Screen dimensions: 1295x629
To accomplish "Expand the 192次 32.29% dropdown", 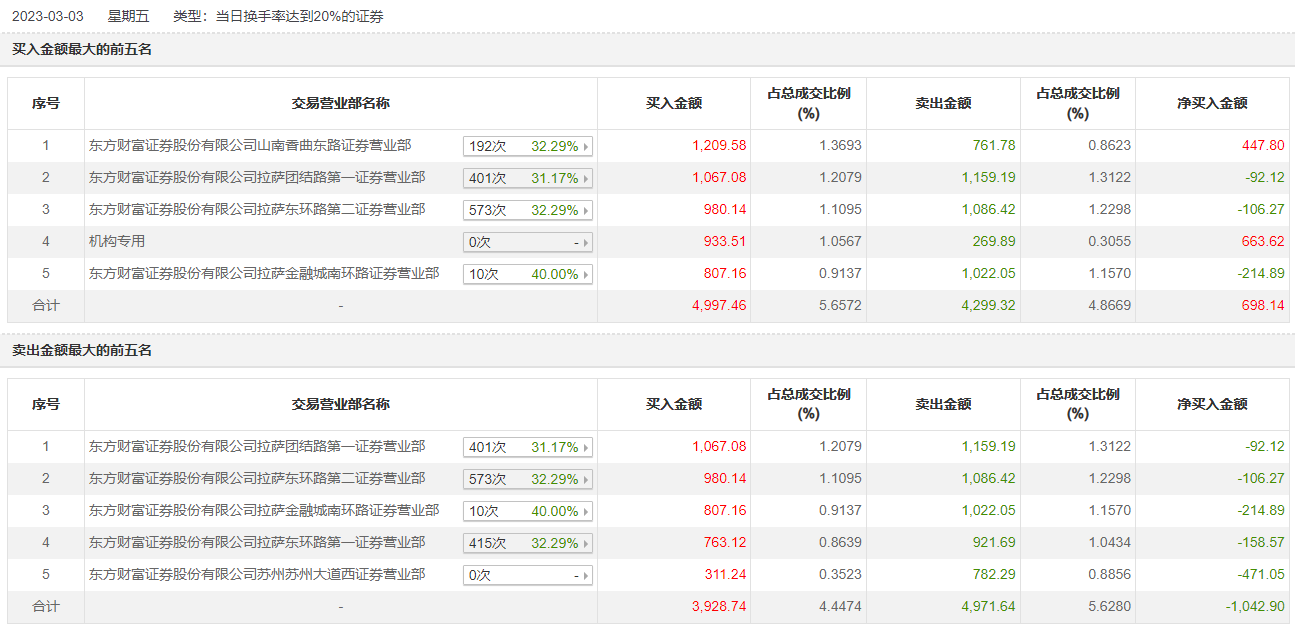I will (528, 146).
